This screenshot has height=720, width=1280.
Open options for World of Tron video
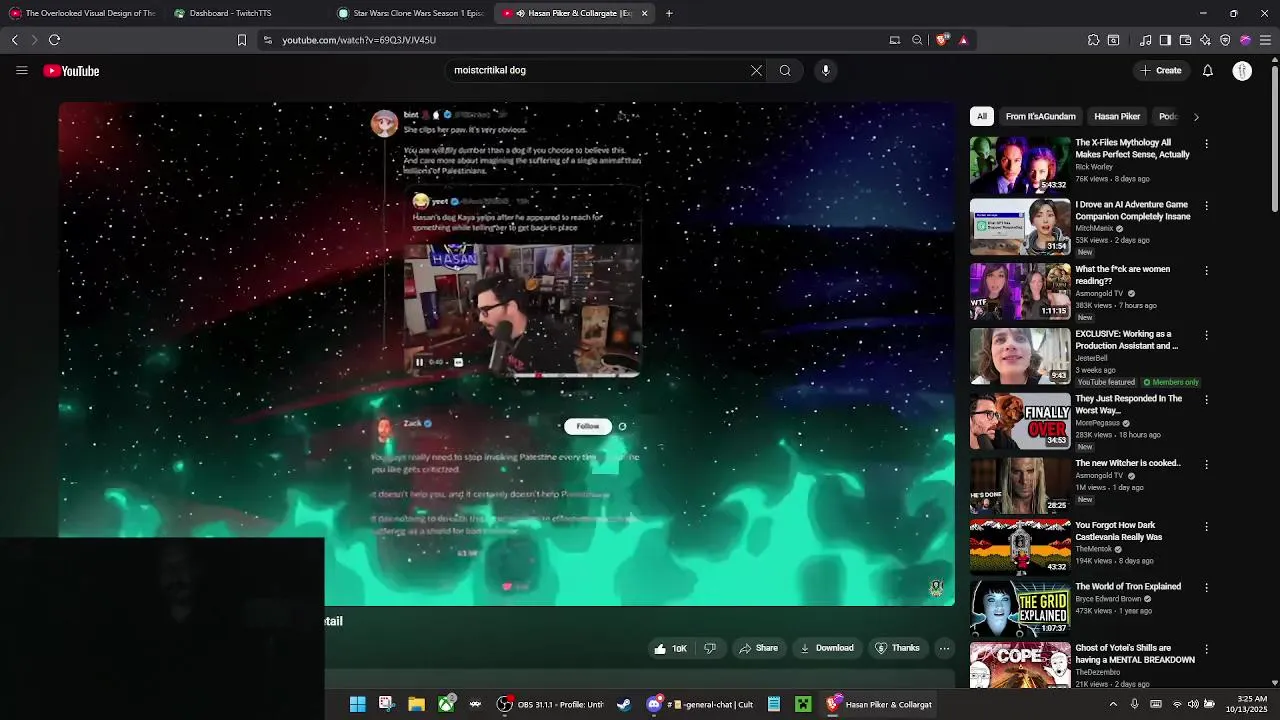(x=1206, y=588)
